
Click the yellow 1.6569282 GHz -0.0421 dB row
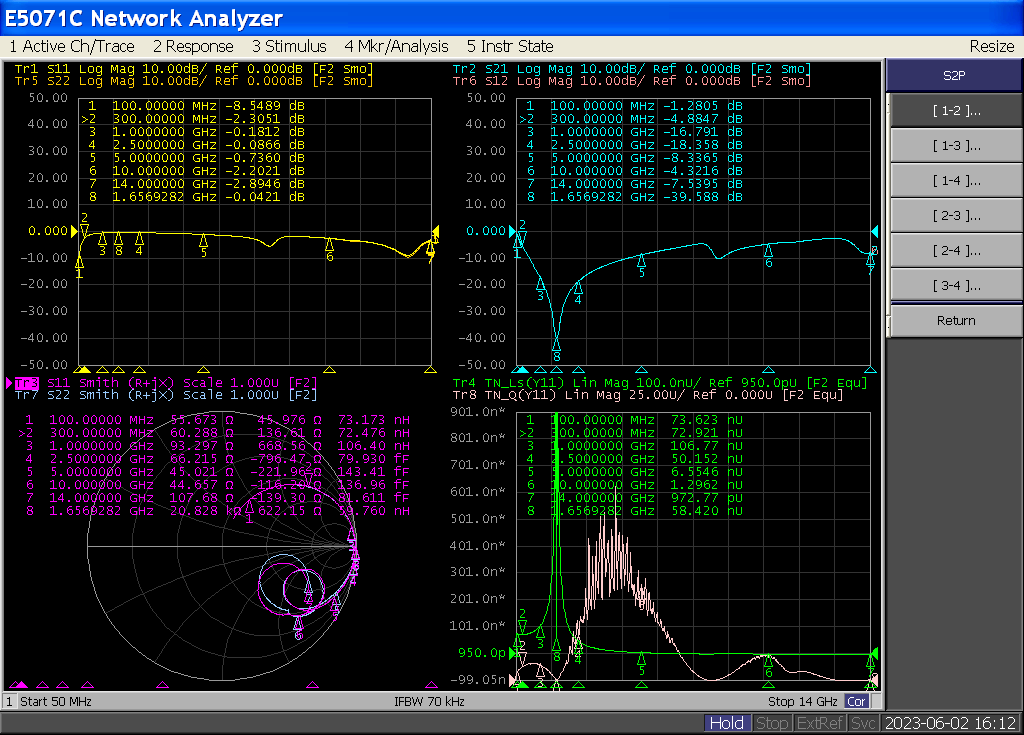pyautogui.click(x=196, y=197)
